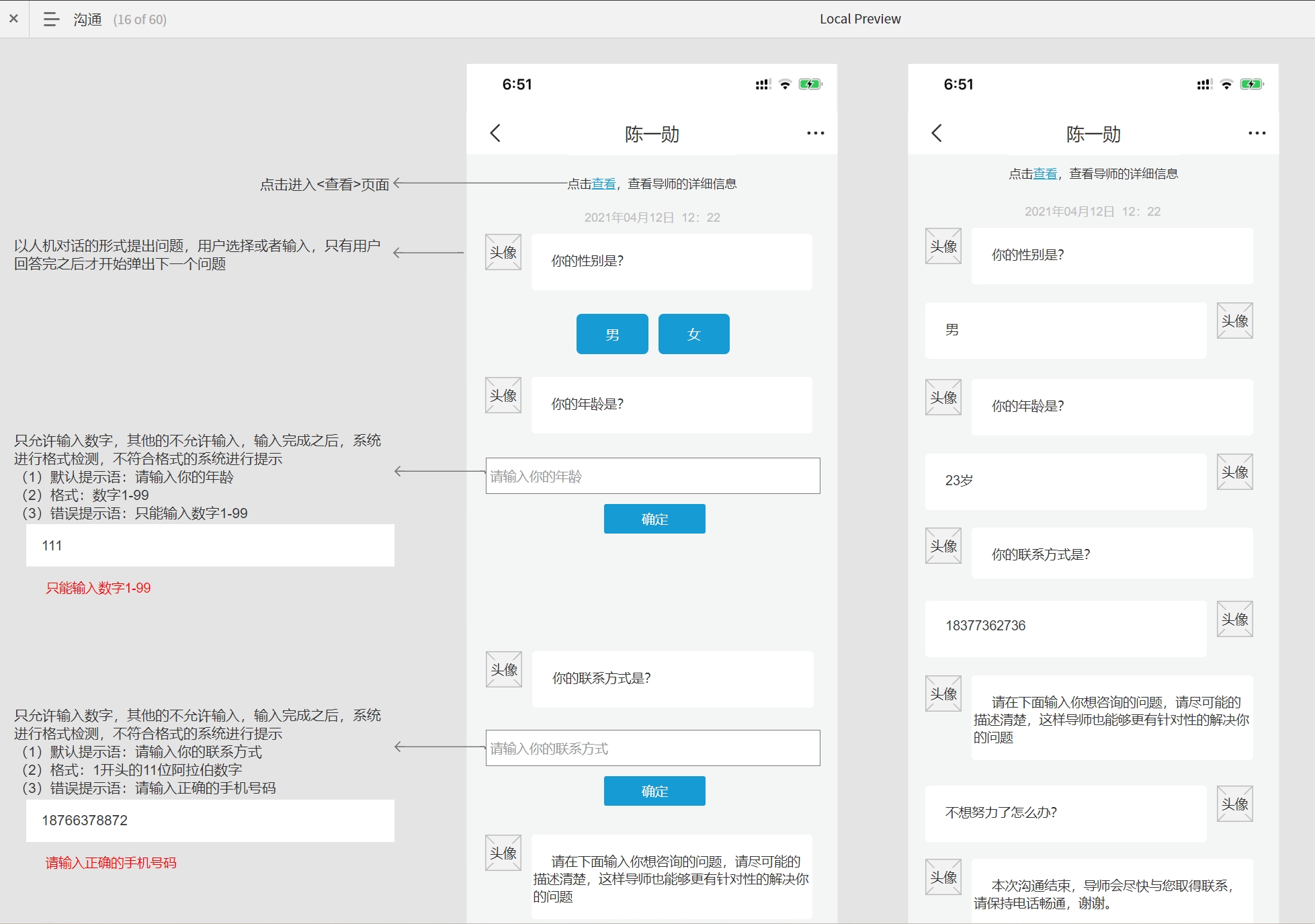1315x924 pixels.
Task: Click the Local Preview title text
Action: [x=860, y=19]
